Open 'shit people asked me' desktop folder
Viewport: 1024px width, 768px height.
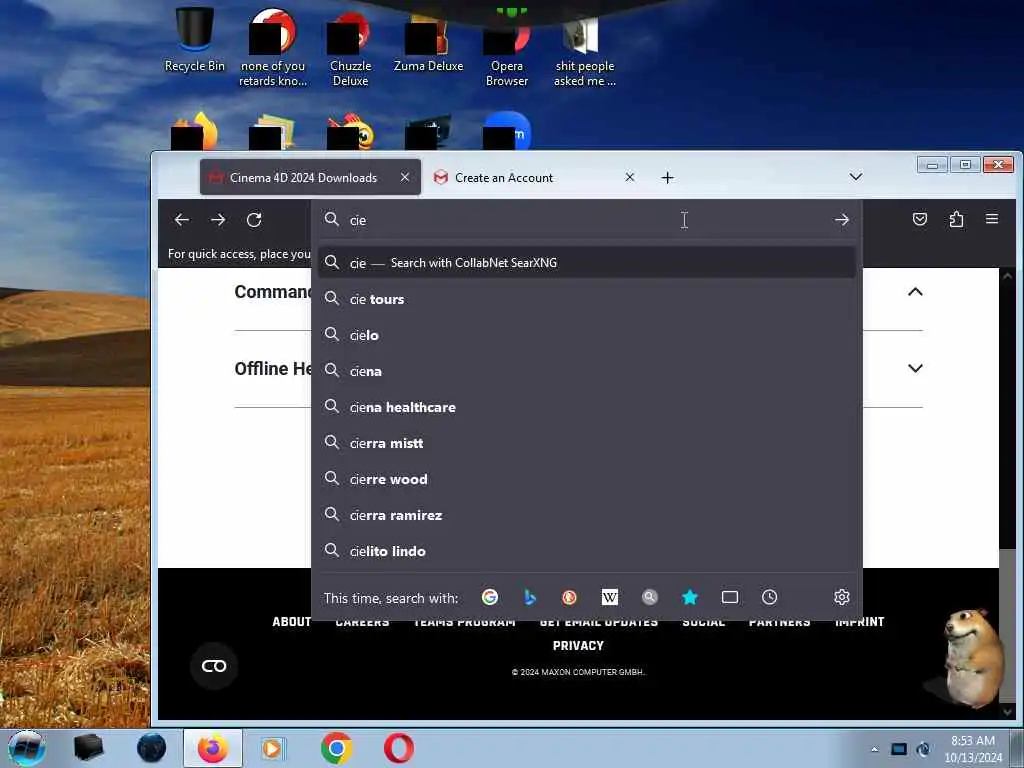pos(584,51)
